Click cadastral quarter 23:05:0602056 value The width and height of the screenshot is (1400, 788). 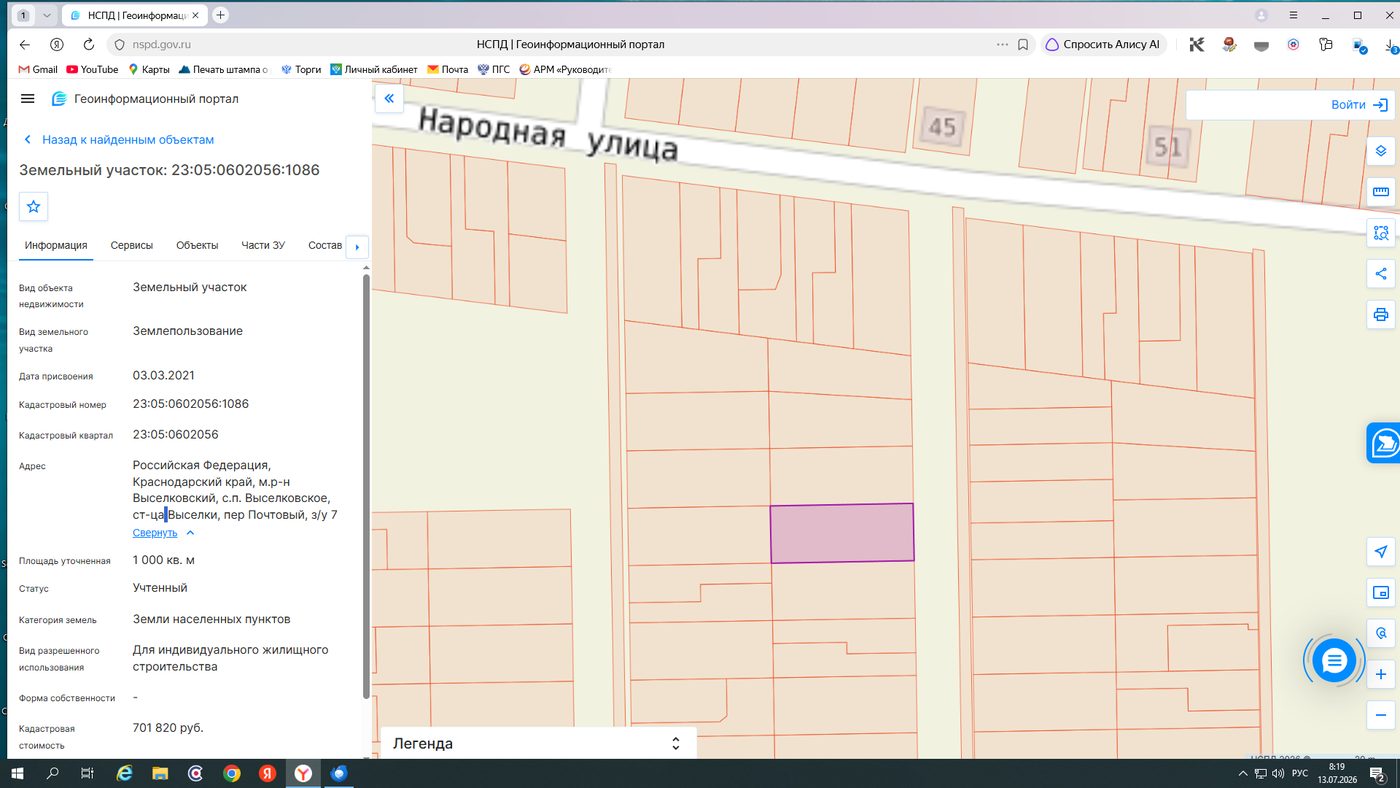[175, 435]
